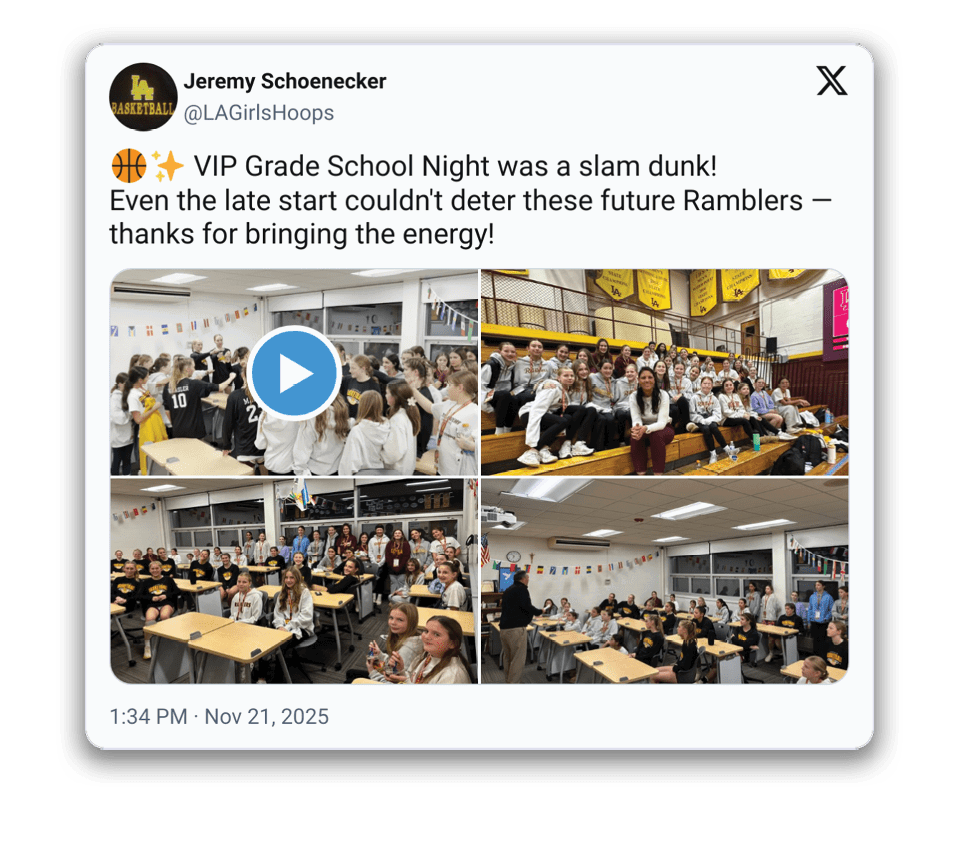
Task: Open the X logo icon
Action: point(832,80)
